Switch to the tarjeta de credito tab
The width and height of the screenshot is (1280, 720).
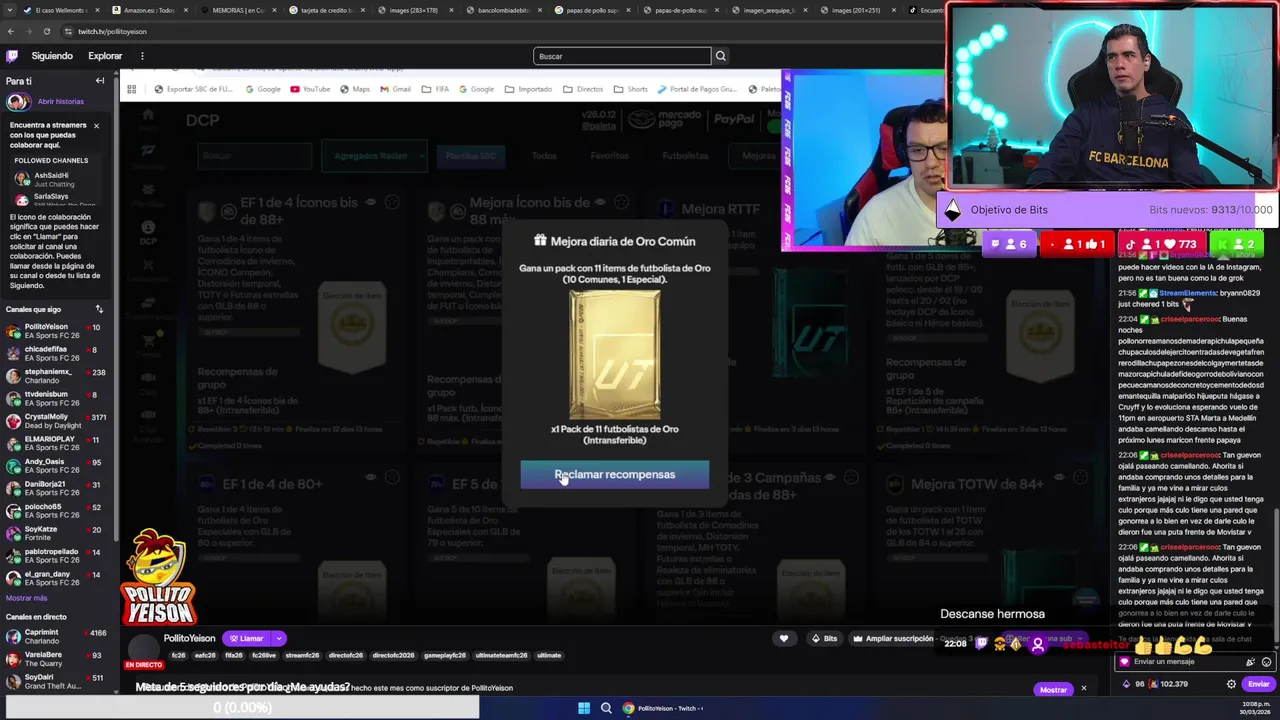coord(325,10)
